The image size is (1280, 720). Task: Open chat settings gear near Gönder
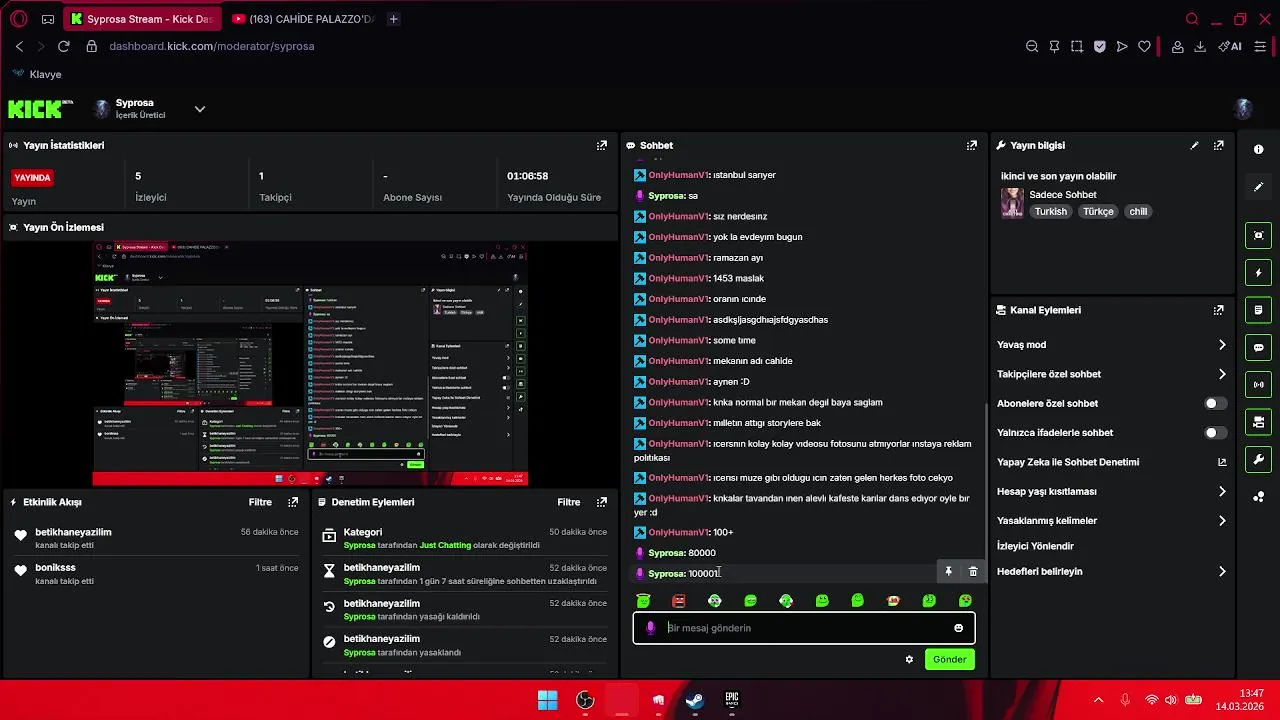(909, 659)
